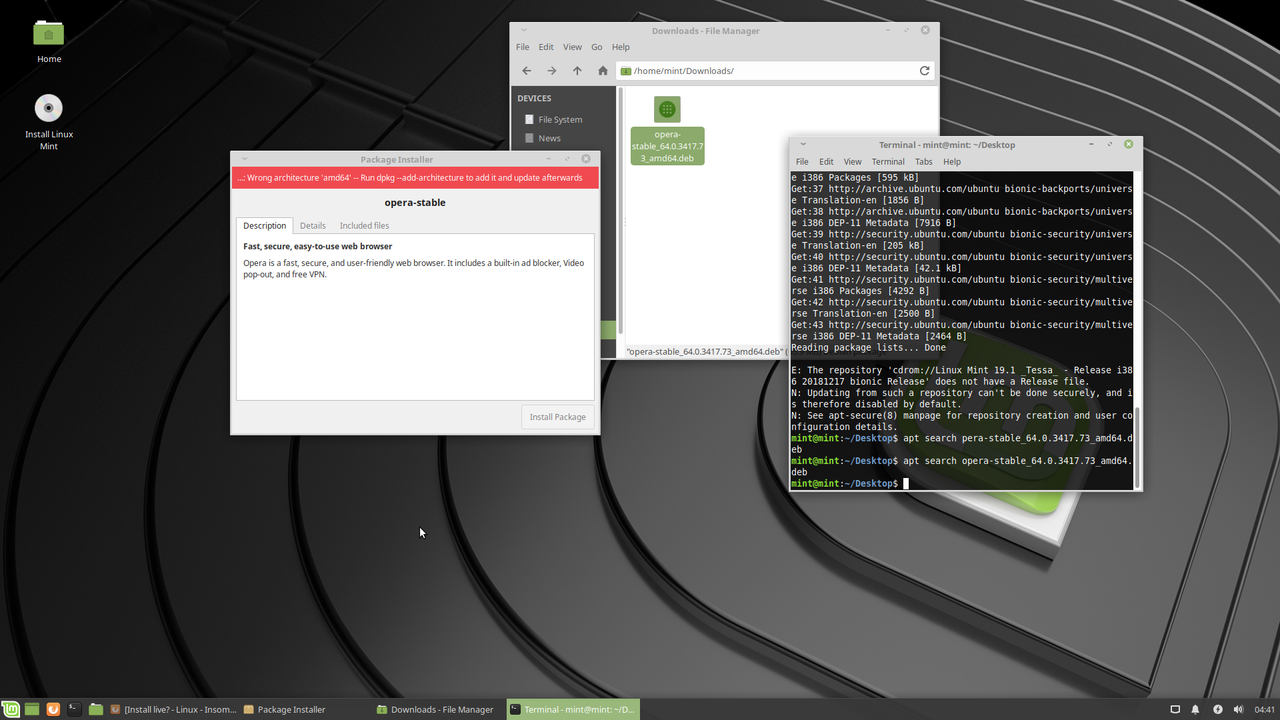
Task: Open the power manager tray icon
Action: click(1217, 709)
